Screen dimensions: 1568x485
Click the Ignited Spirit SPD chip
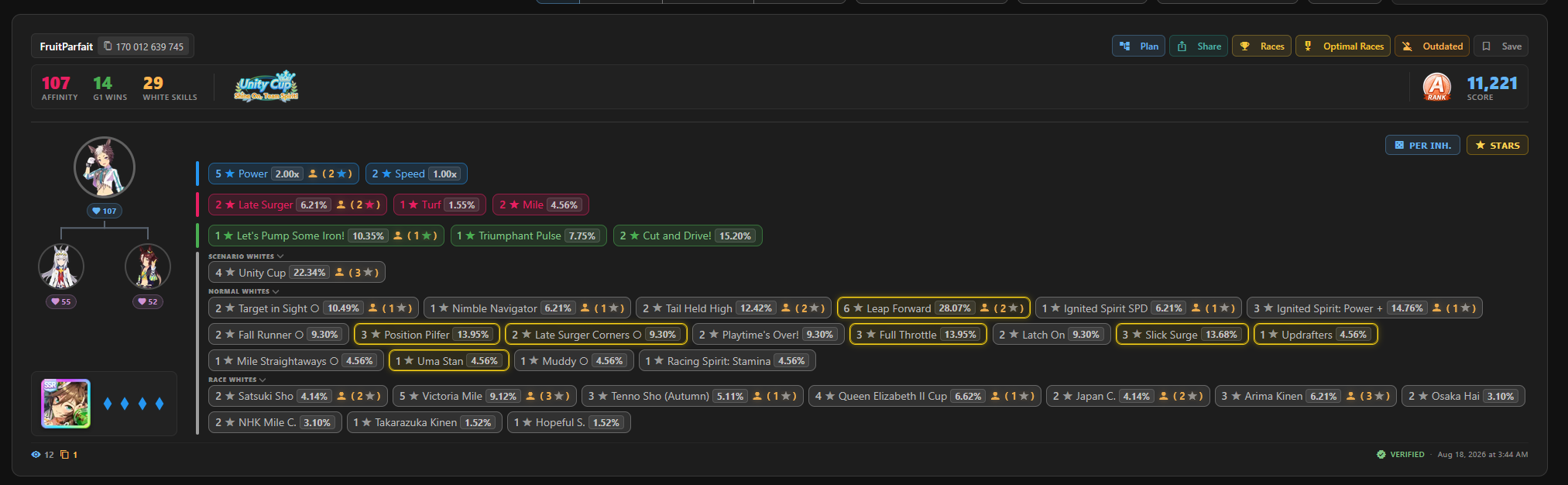tap(1138, 308)
